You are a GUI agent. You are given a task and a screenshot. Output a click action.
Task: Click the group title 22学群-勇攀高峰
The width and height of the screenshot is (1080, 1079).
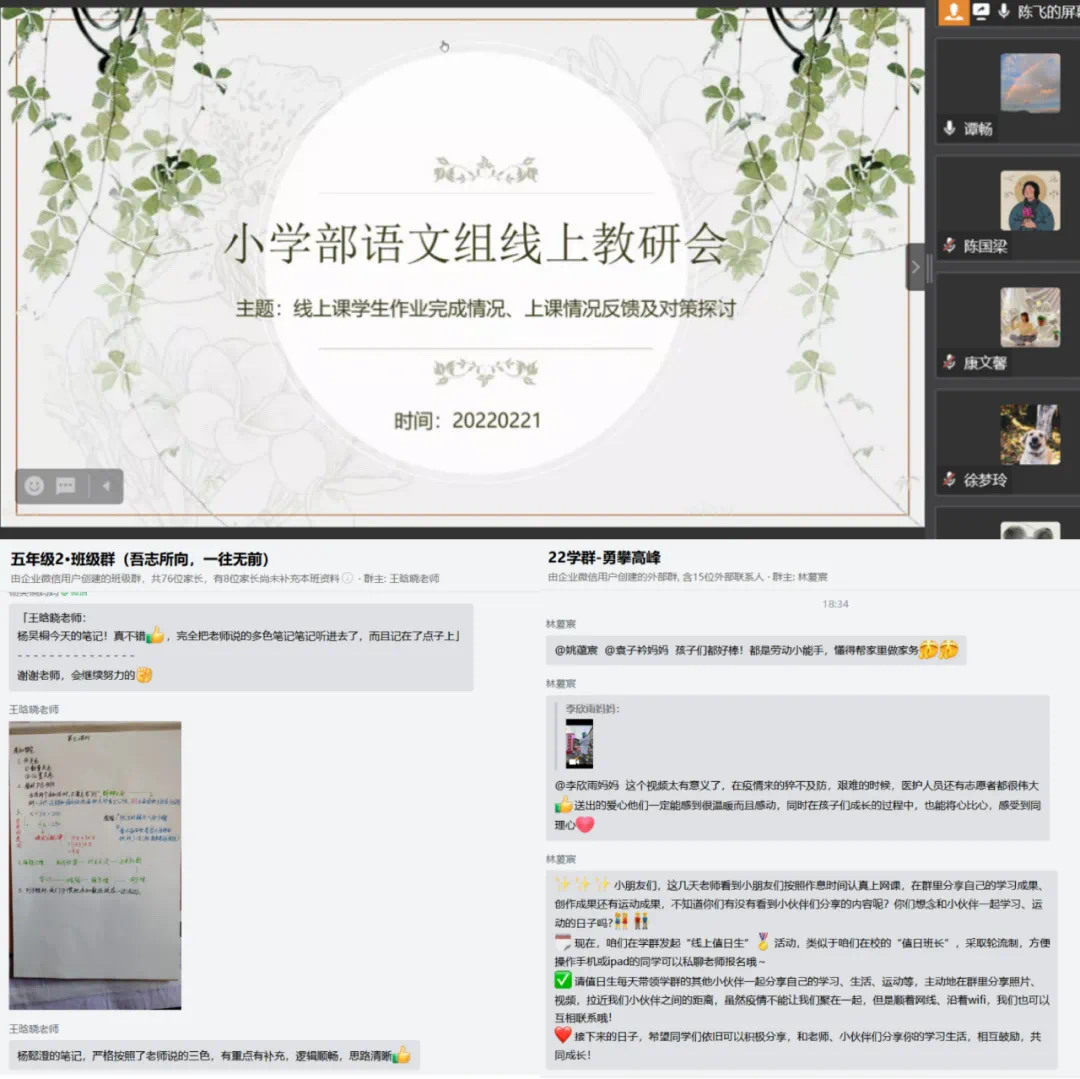click(x=604, y=558)
